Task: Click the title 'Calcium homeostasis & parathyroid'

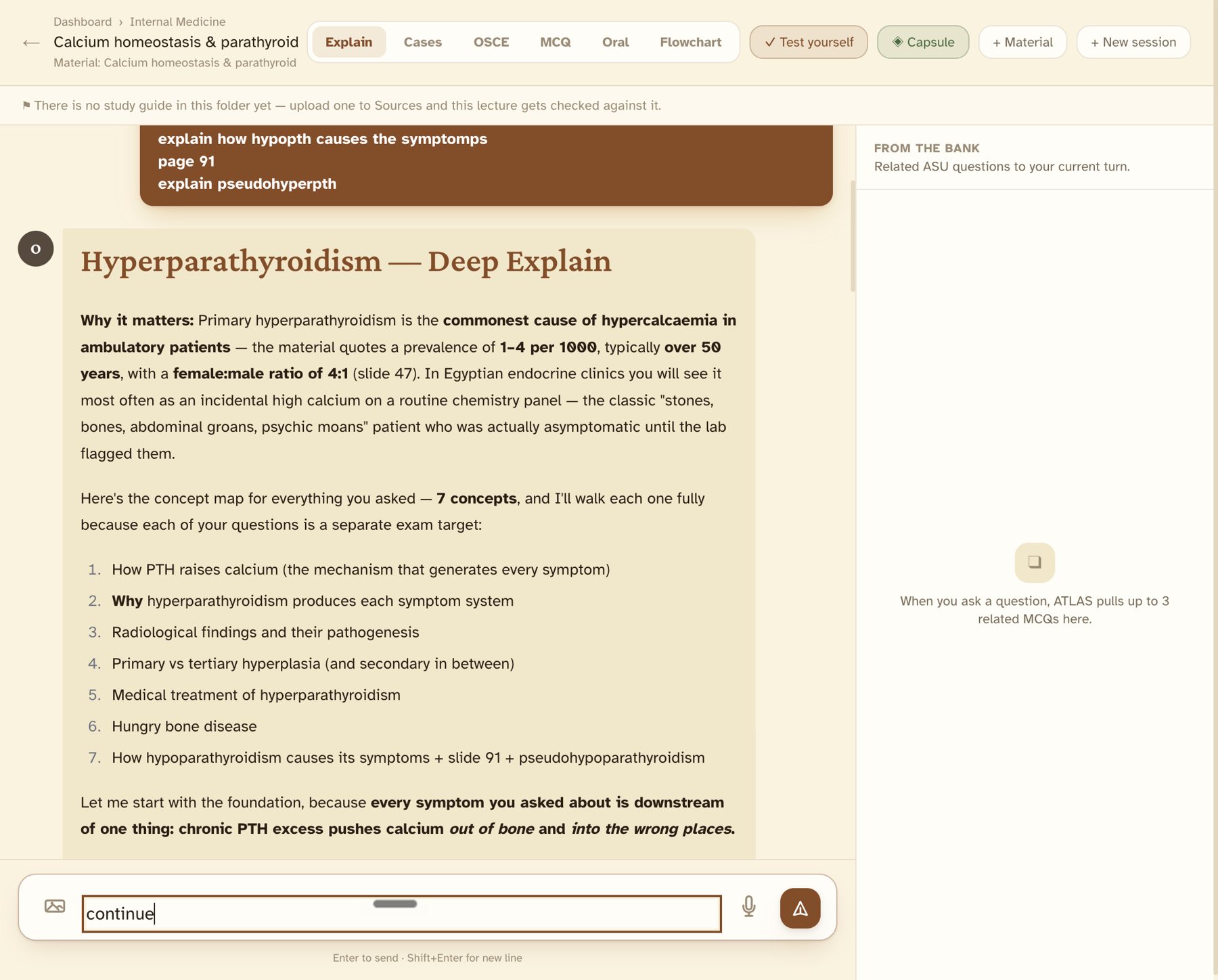Action: pyautogui.click(x=176, y=42)
